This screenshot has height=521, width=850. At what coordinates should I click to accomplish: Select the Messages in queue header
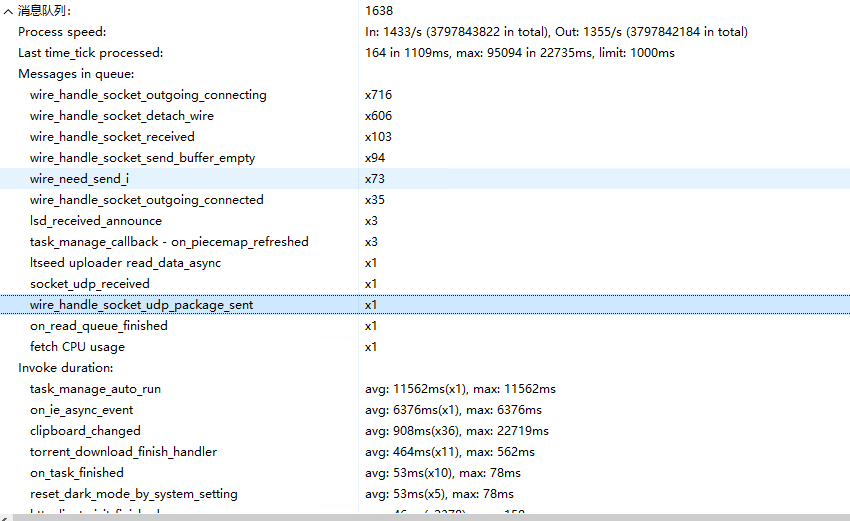click(x=76, y=74)
